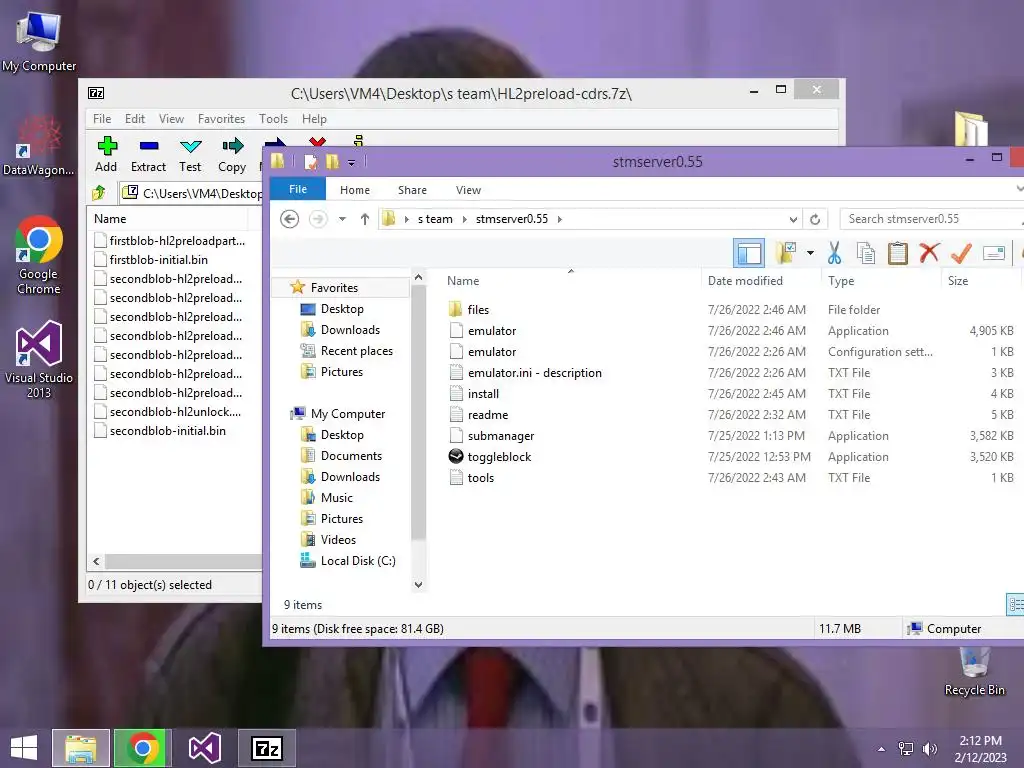
Task: Open the Tools menu in 7-Zip
Action: pos(273,119)
